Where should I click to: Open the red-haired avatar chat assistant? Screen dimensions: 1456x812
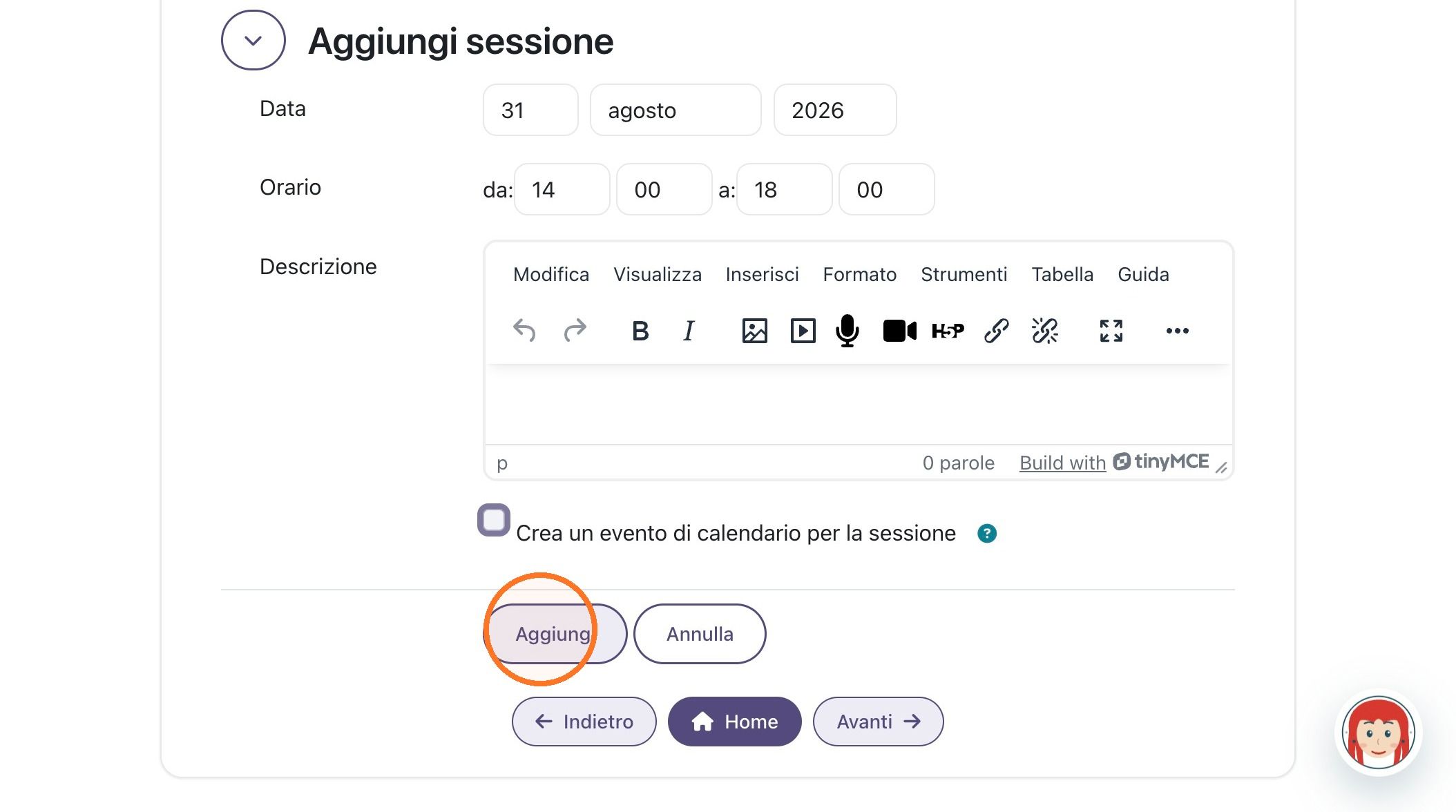point(1378,733)
